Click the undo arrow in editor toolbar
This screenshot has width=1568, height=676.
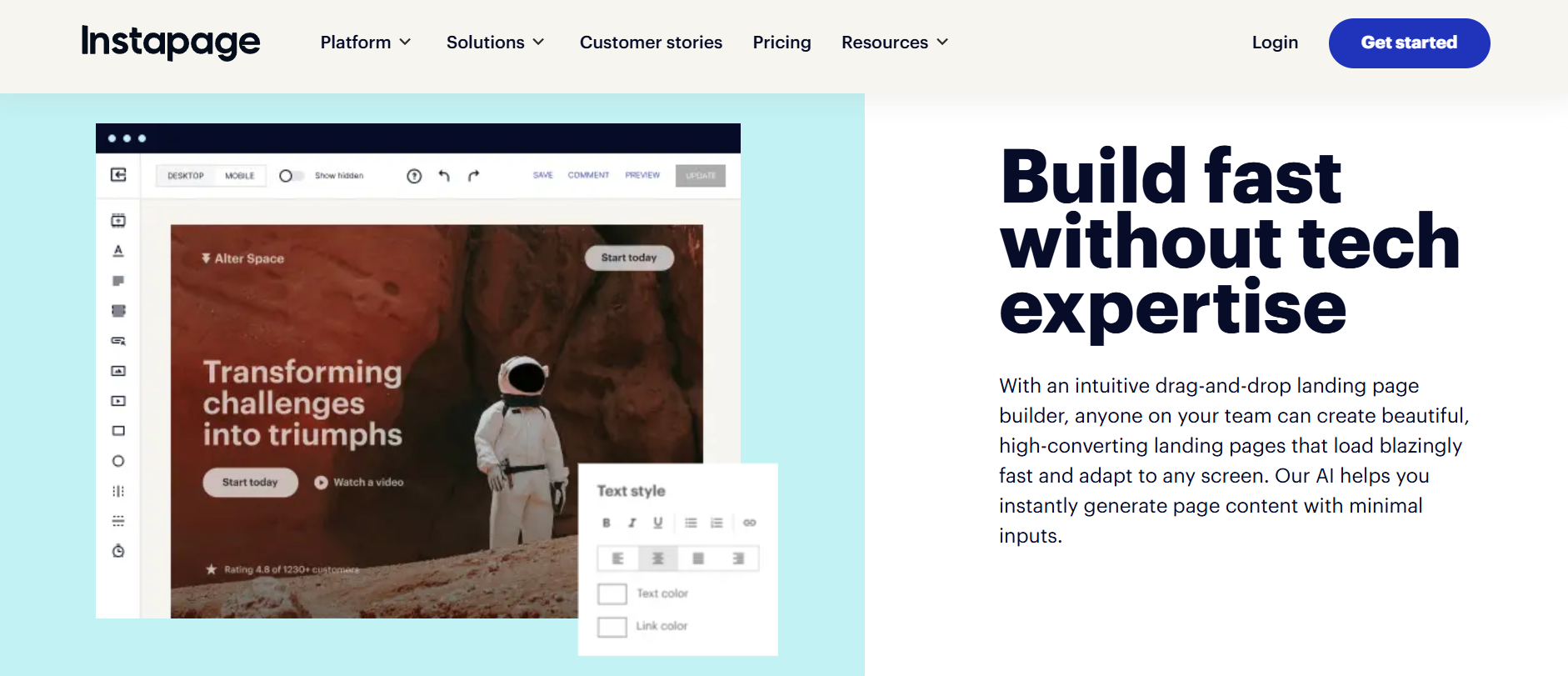[444, 175]
